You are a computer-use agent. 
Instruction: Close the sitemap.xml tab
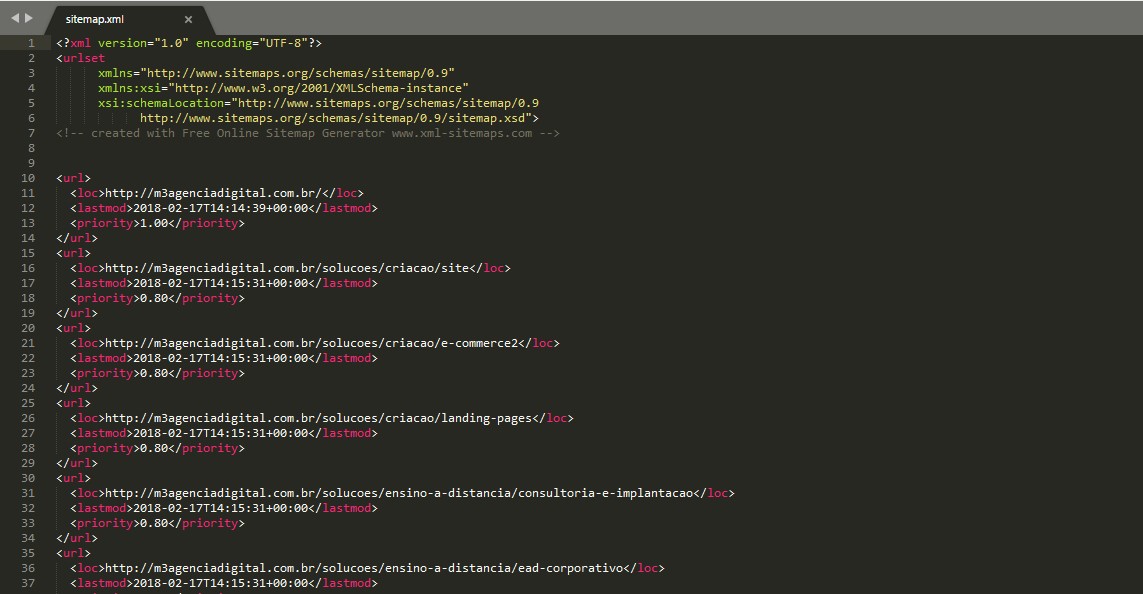click(x=189, y=19)
